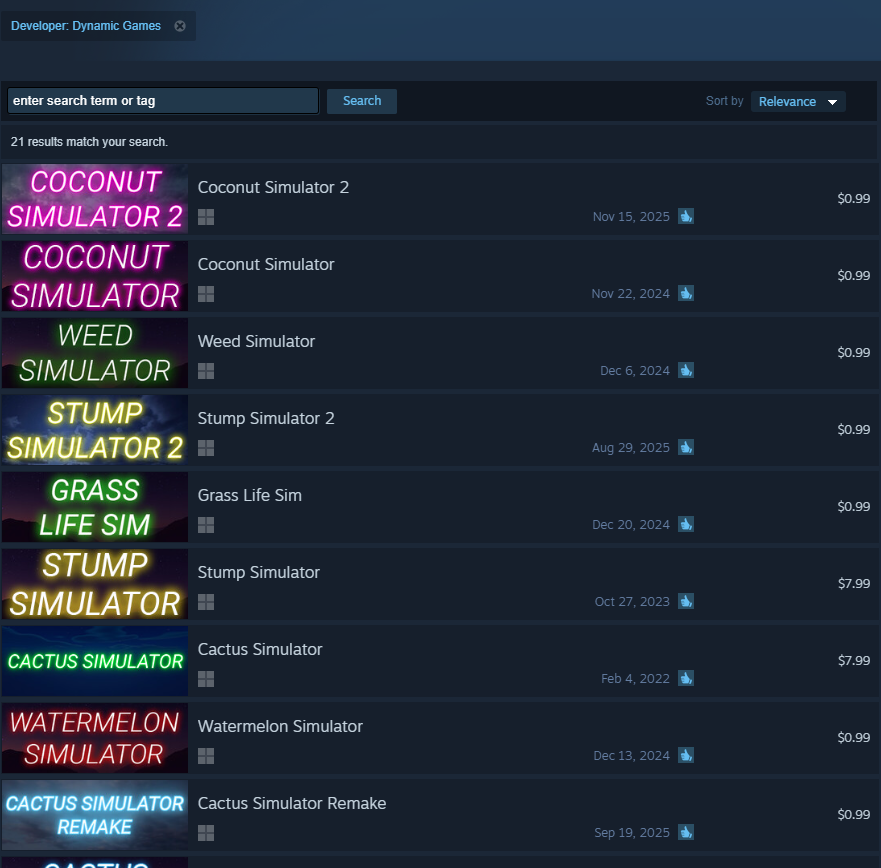Click the $7.99 price of Stump Simulator
Screen dimensions: 881x868
(x=853, y=583)
